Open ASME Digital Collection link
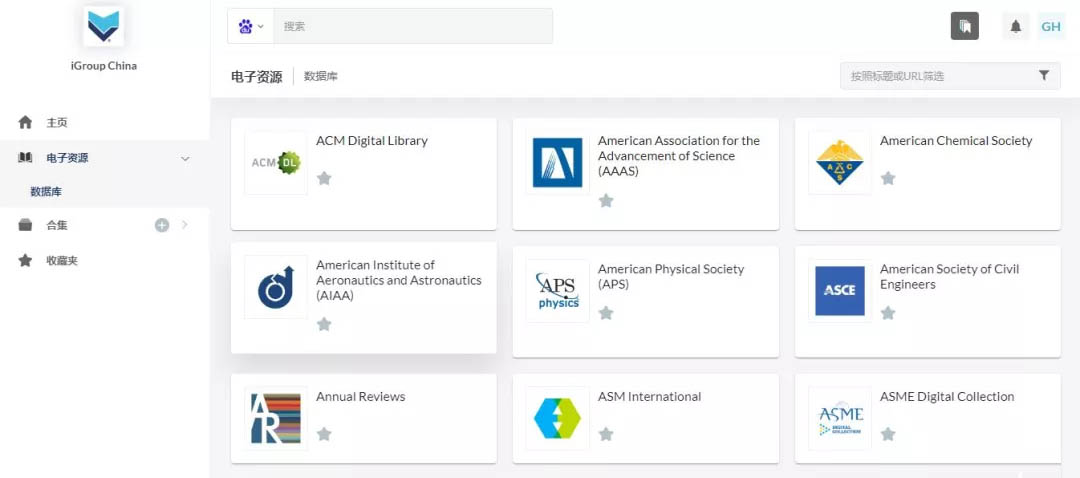Viewport: 1080px width, 478px height. [x=947, y=397]
